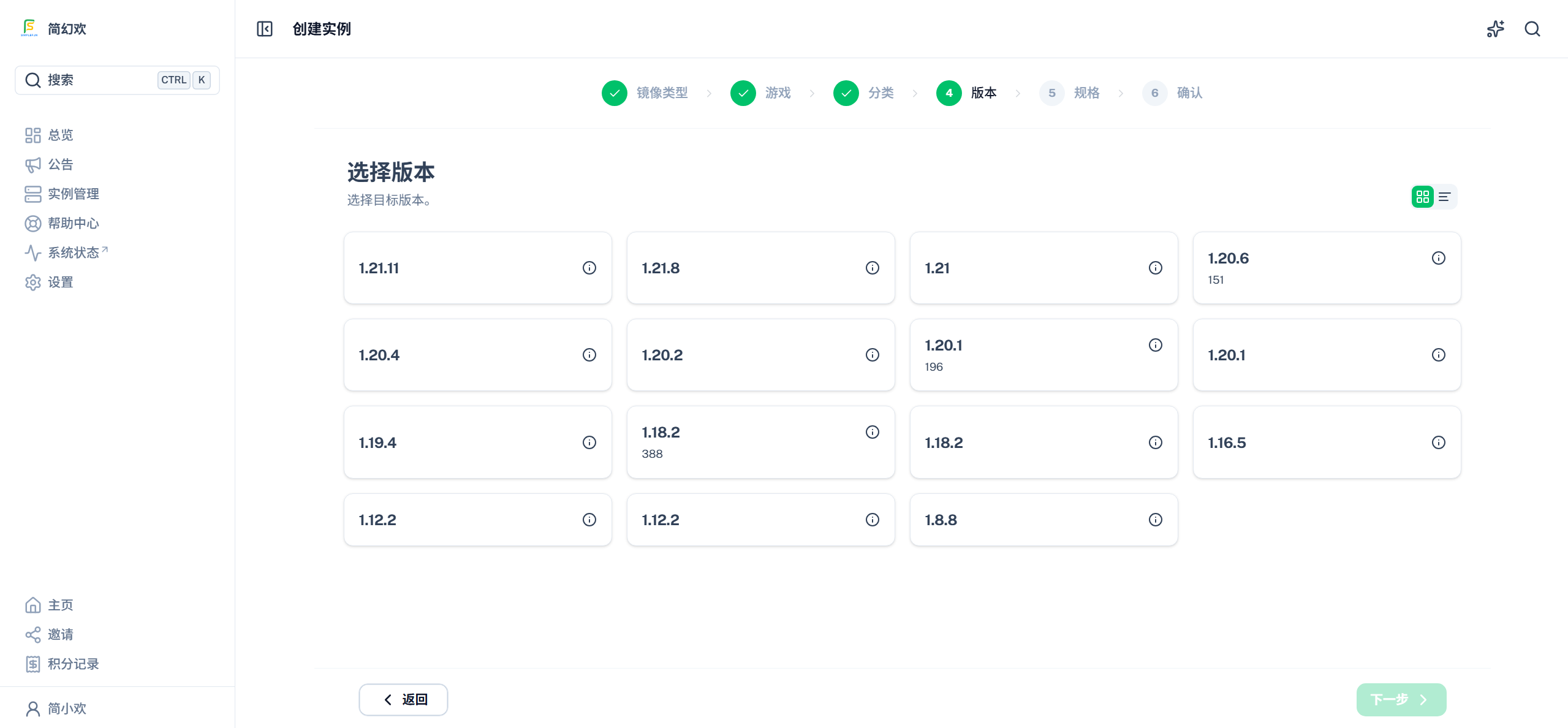
Task: Show details icon for version 1.19.4
Action: coord(589,442)
